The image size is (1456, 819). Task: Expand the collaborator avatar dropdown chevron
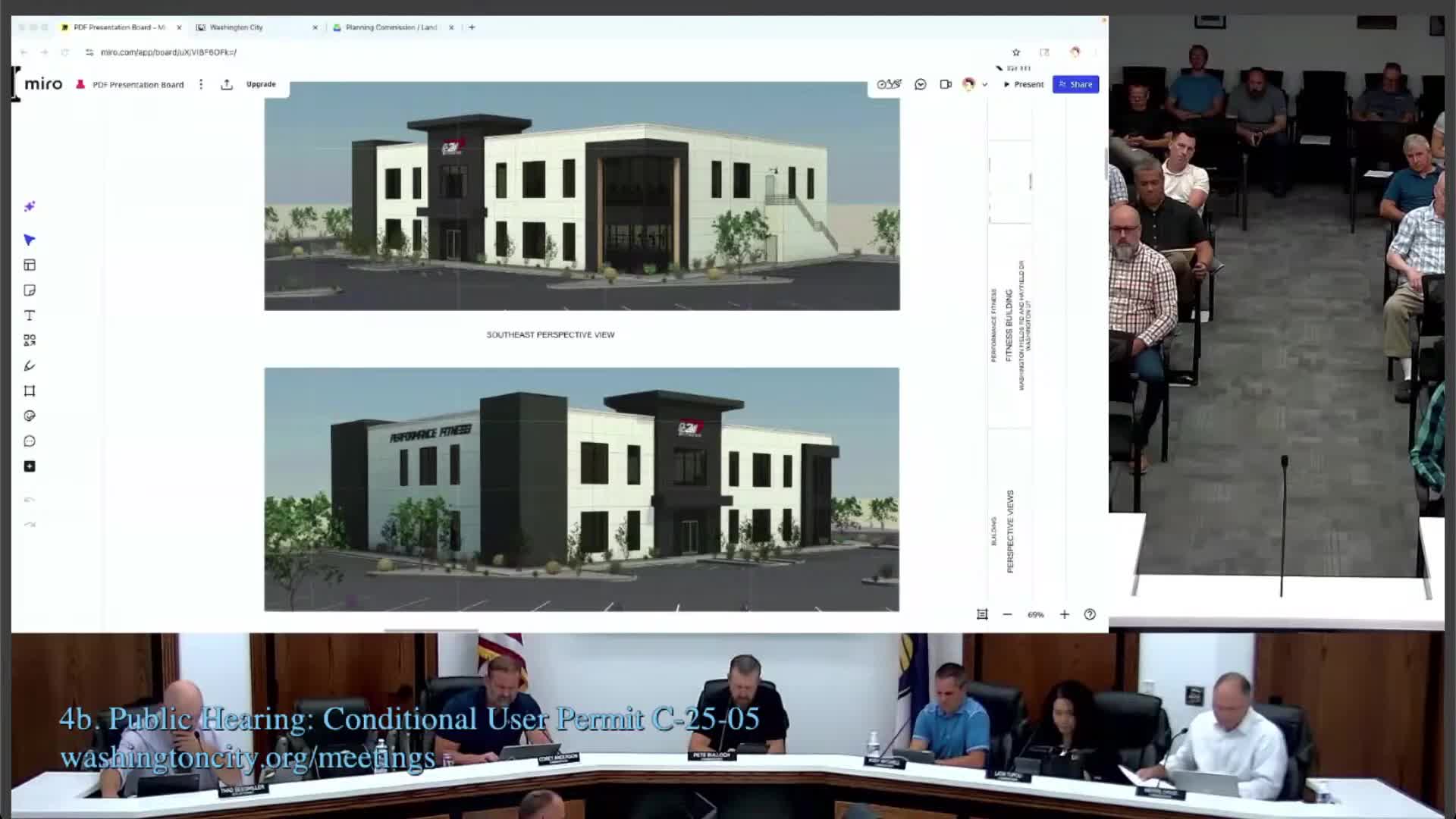coord(984,85)
